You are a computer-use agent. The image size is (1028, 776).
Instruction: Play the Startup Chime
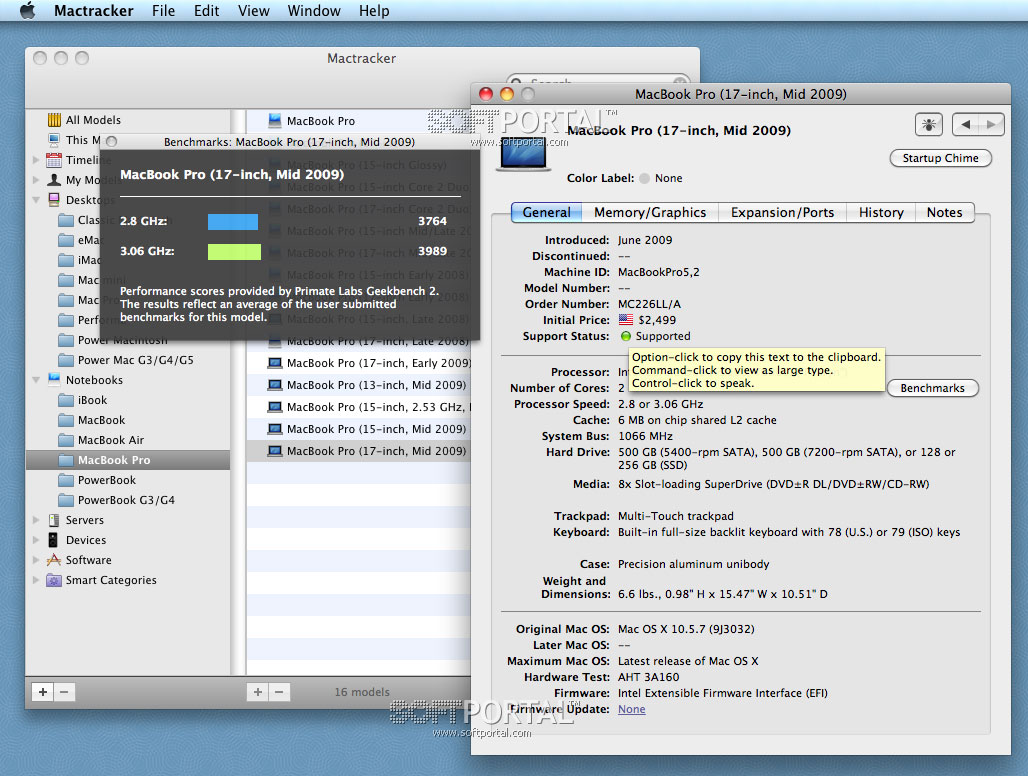[940, 158]
